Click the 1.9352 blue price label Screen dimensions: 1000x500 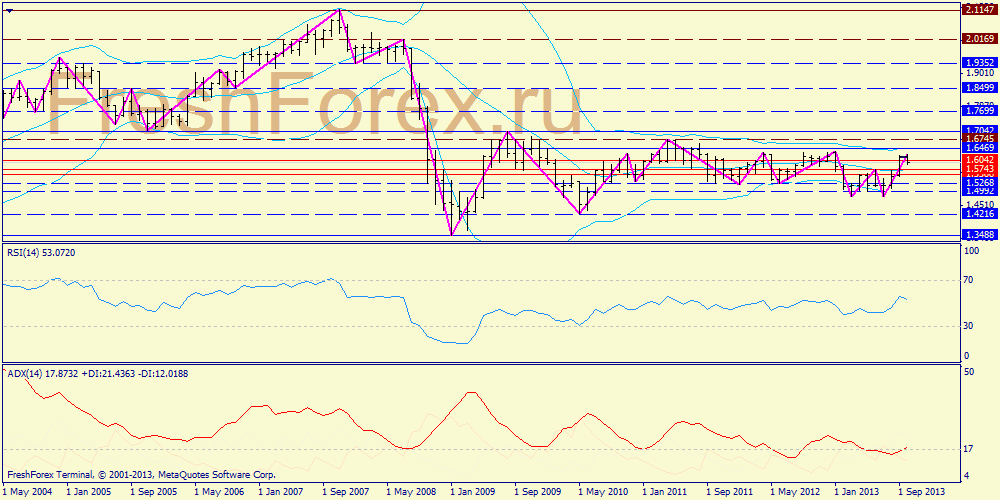(979, 62)
